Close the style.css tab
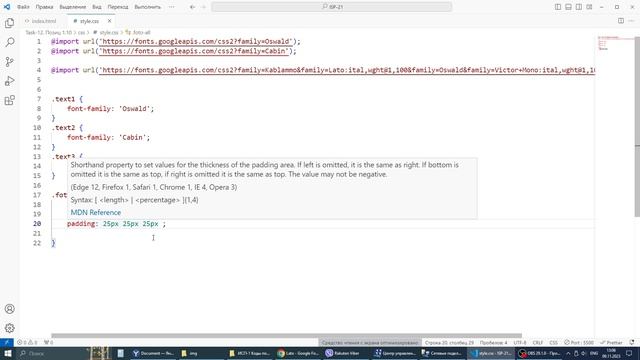Image resolution: width=640 pixels, height=360 pixels. (109, 21)
